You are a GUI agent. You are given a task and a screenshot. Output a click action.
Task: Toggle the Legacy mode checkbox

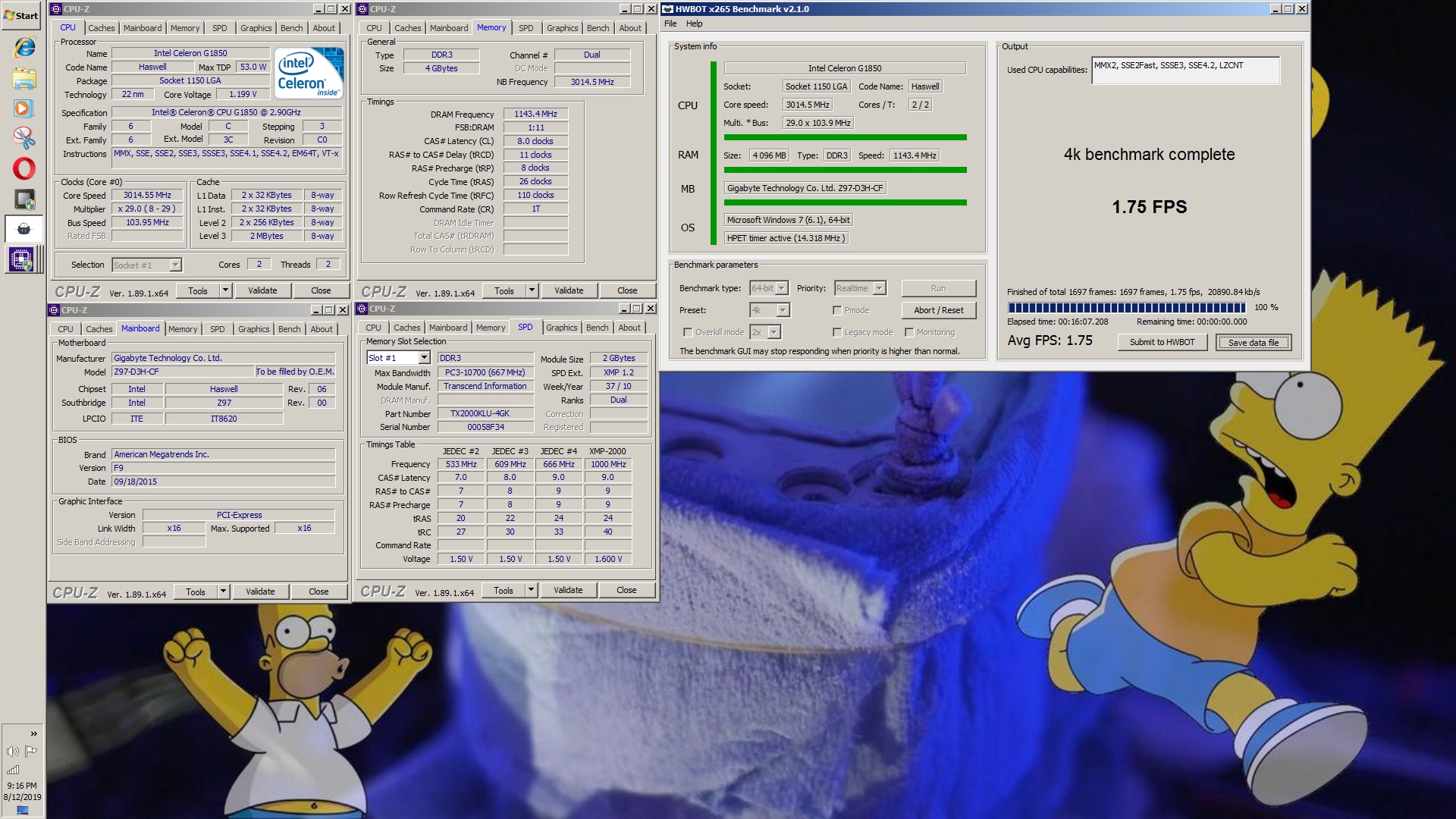tap(837, 332)
